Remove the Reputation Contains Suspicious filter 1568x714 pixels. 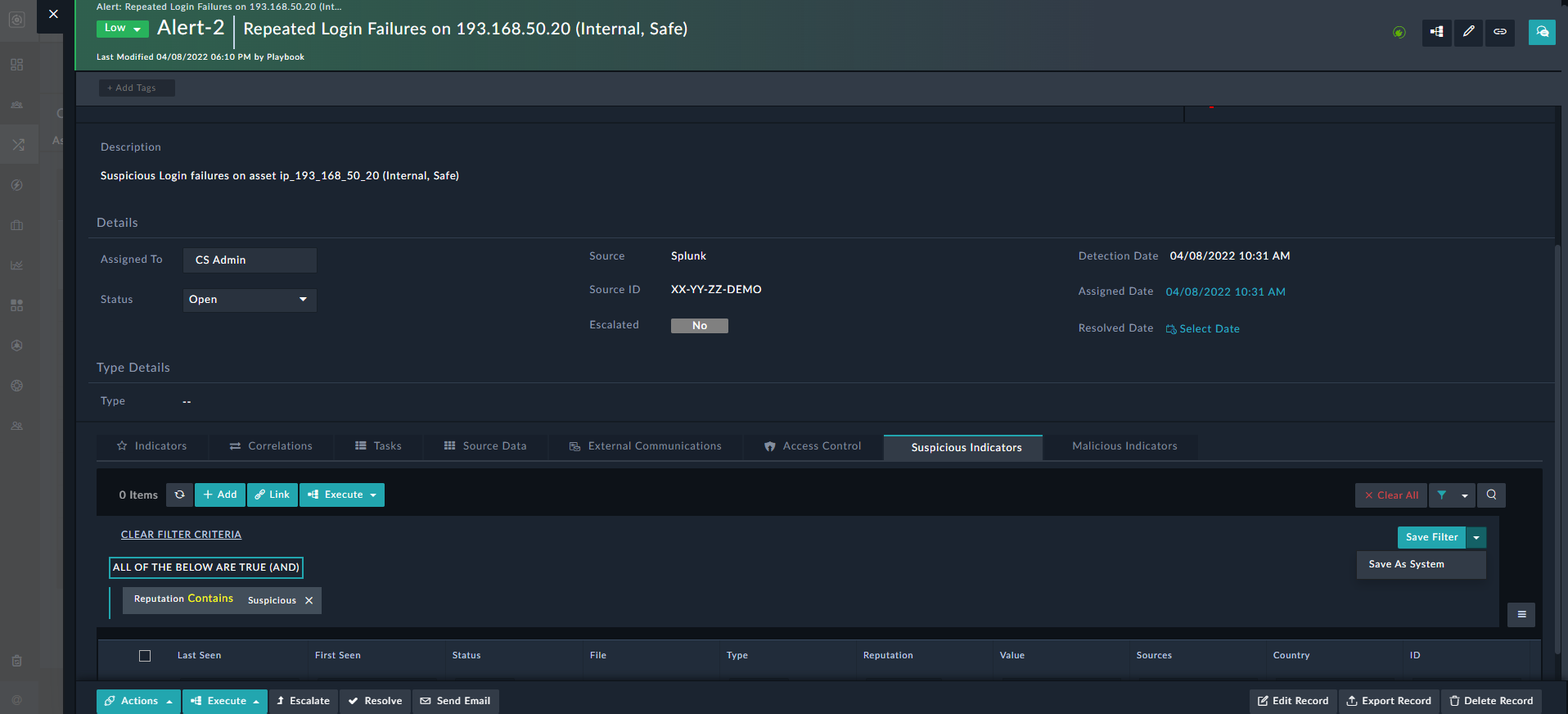pos(309,600)
